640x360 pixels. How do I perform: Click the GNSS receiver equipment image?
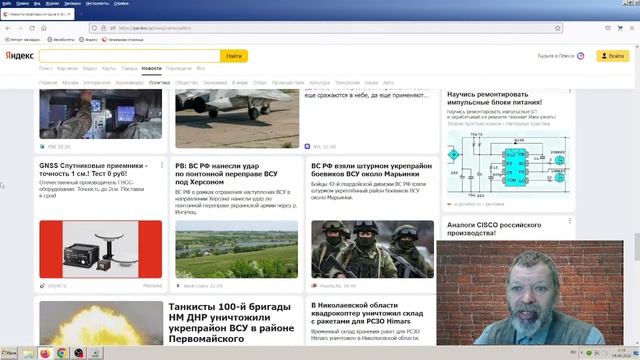[x=100, y=249]
